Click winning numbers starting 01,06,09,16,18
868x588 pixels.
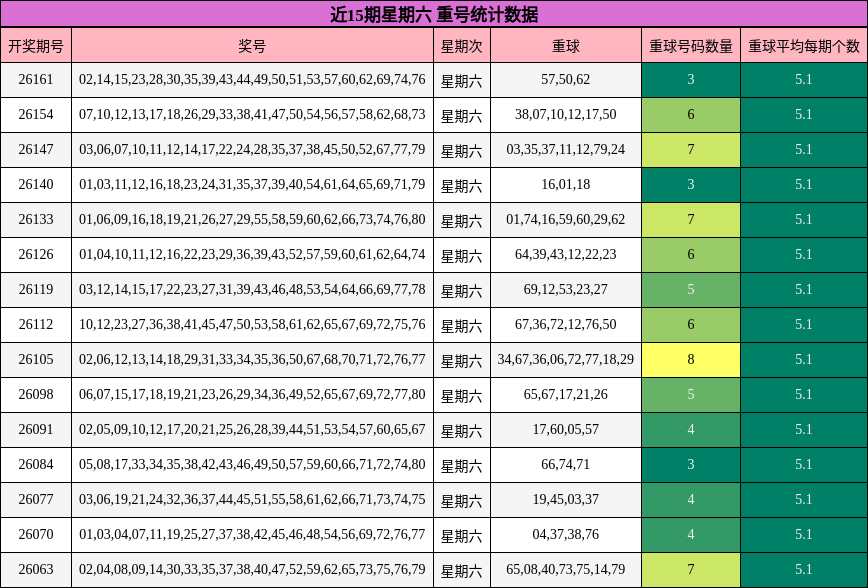click(252, 220)
